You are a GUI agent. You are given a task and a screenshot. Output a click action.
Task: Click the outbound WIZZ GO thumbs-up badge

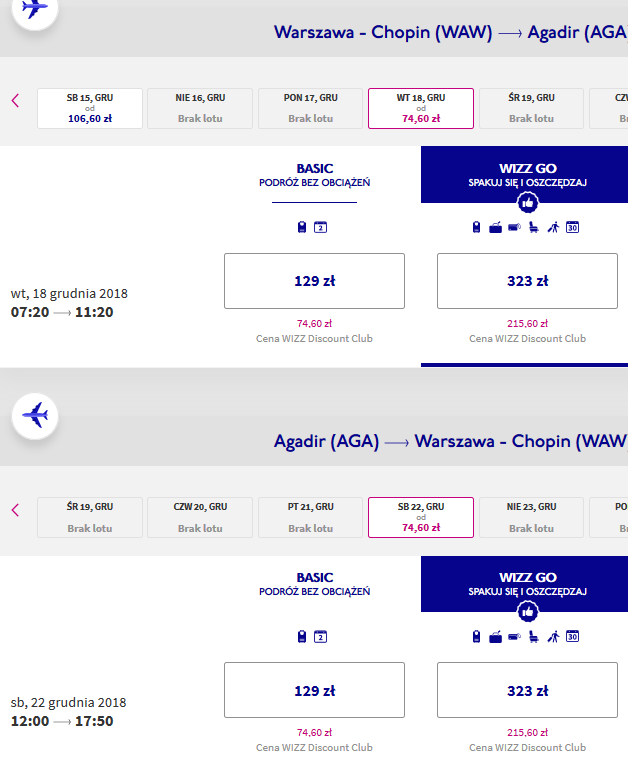pyautogui.click(x=528, y=203)
